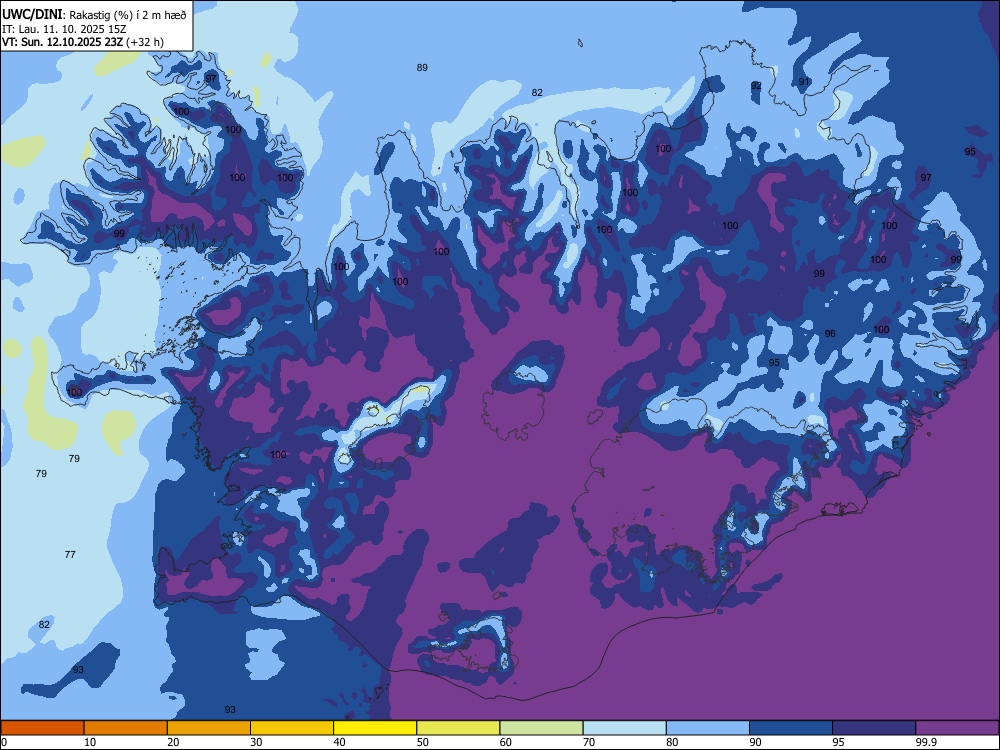Click the legend tick label '50'
Viewport: 1000px width, 750px height.
click(422, 742)
